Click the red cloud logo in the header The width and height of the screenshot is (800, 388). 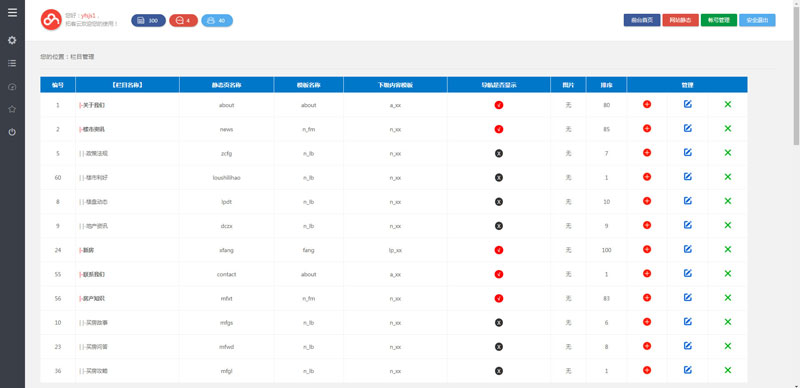pyautogui.click(x=51, y=20)
